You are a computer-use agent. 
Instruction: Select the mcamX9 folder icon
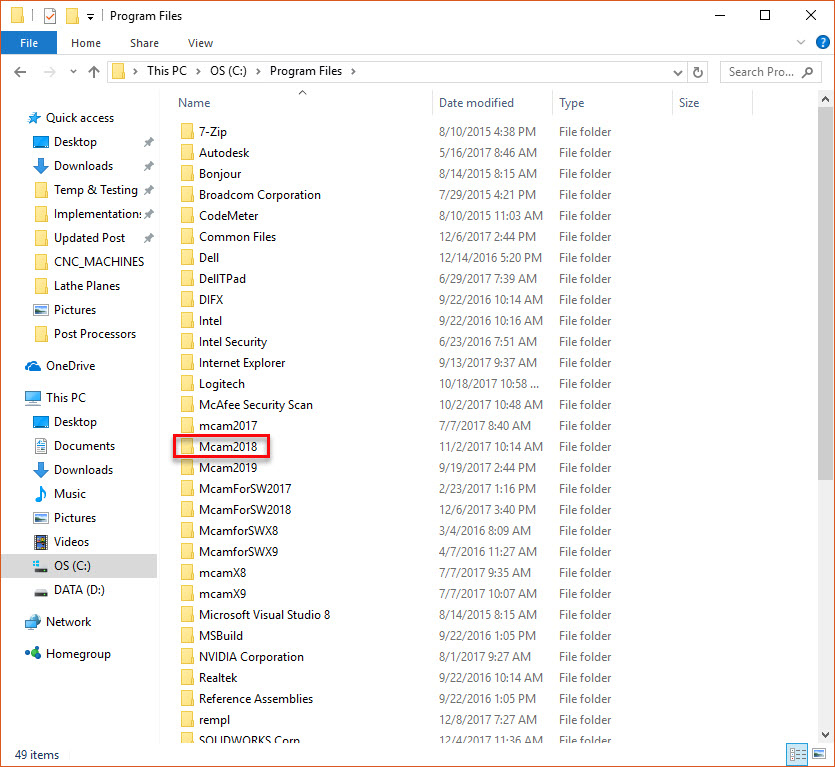click(187, 593)
